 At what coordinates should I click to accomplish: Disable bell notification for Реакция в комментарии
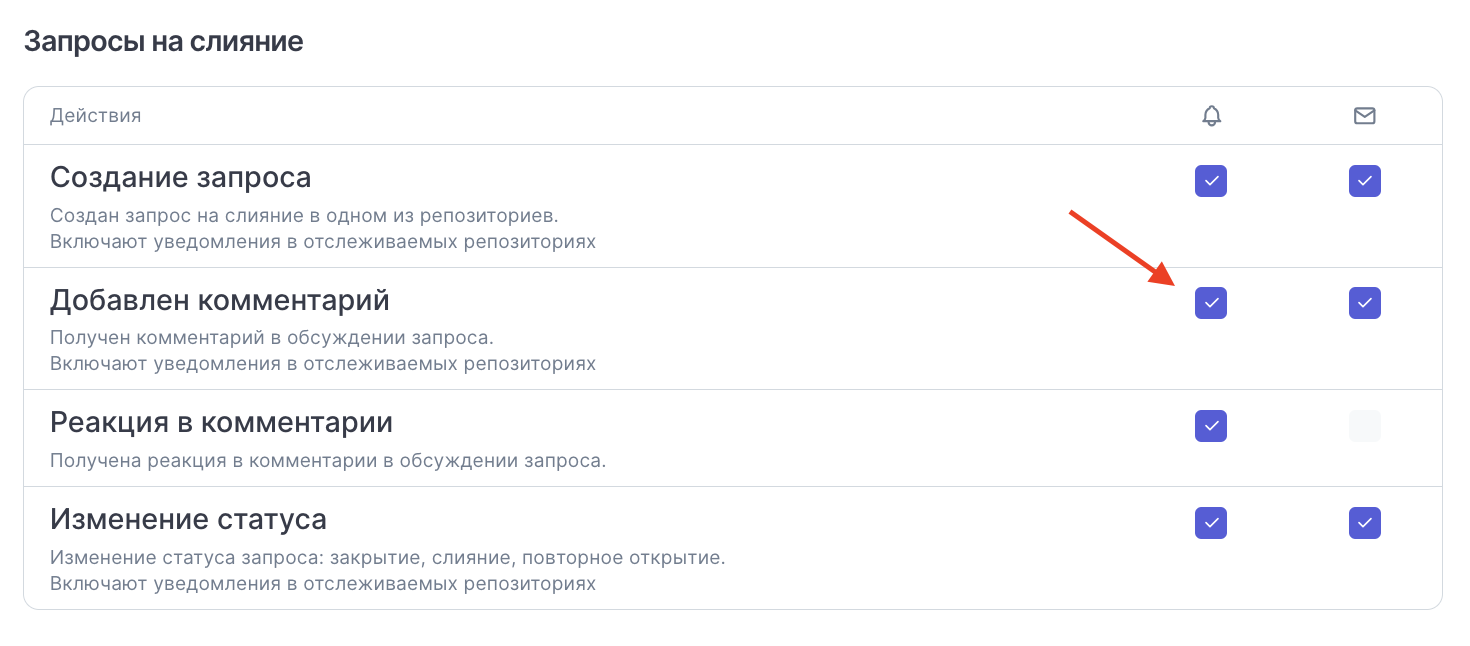pyautogui.click(x=1211, y=426)
